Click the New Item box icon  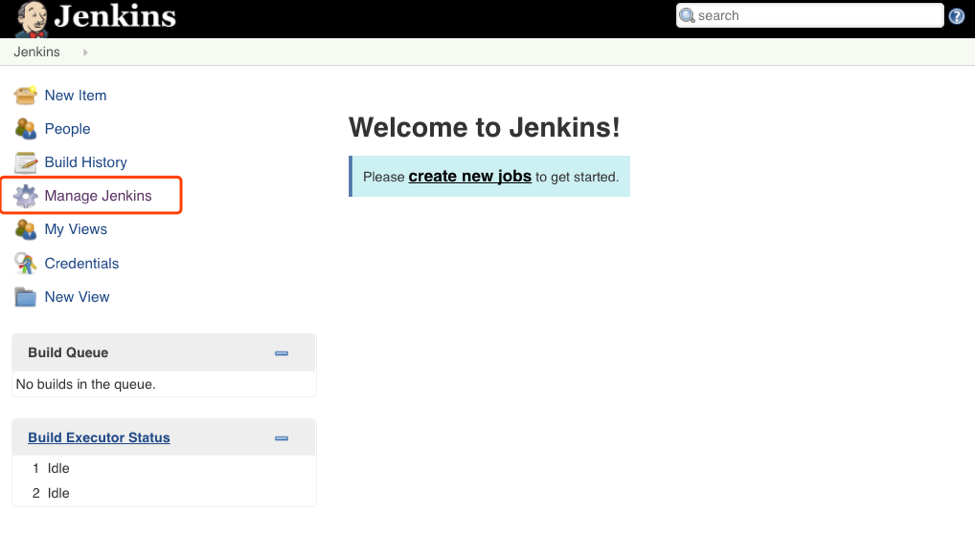(x=25, y=95)
